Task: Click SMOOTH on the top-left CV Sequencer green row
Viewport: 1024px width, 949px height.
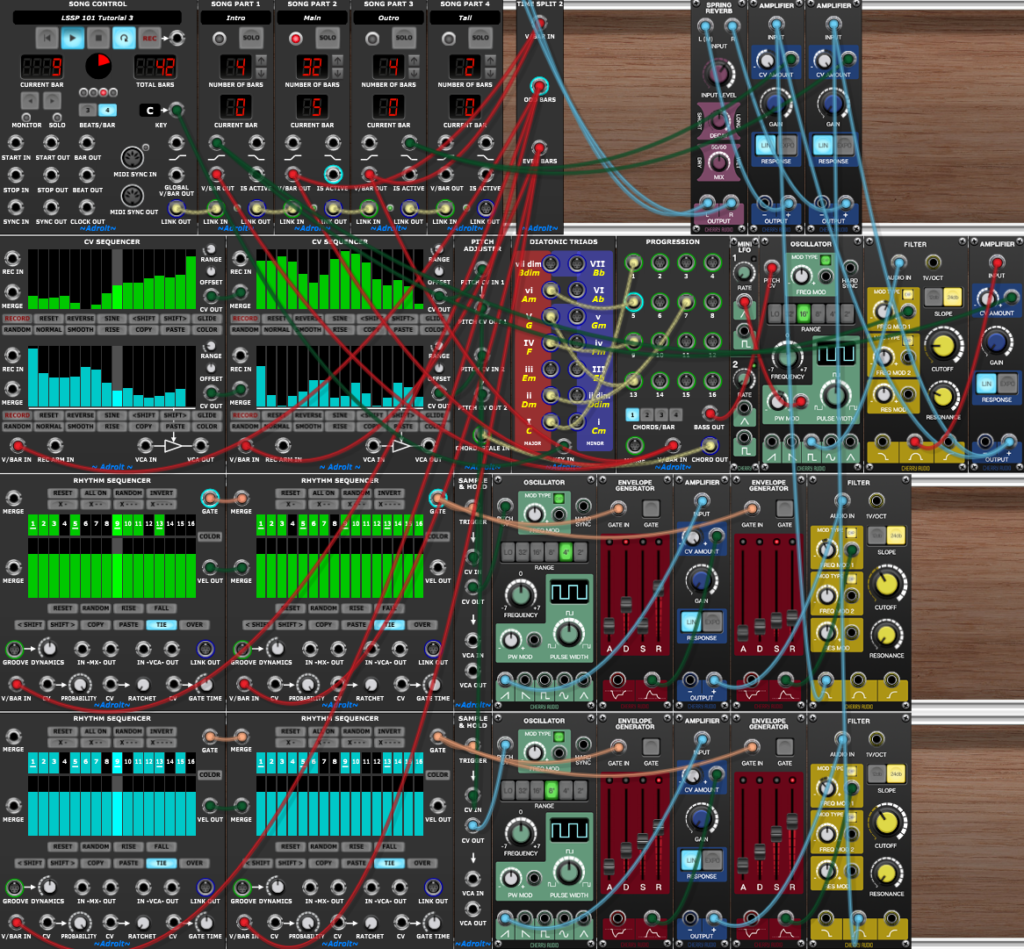Action: 80,330
